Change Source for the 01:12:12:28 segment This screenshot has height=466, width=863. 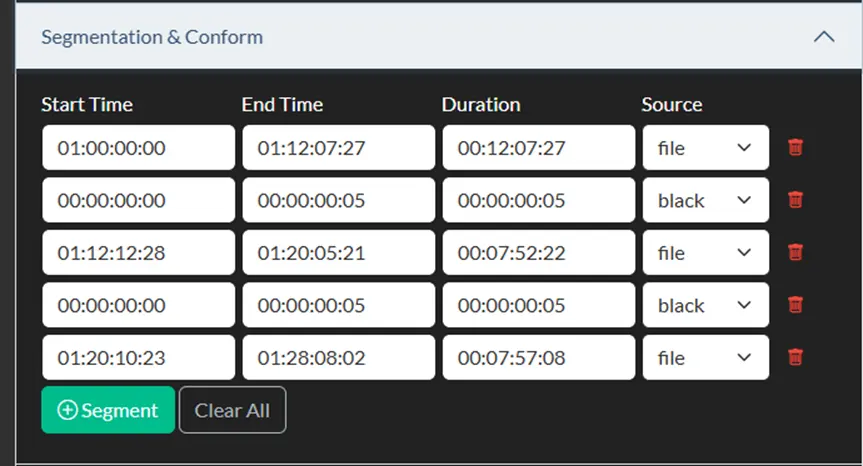[705, 252]
